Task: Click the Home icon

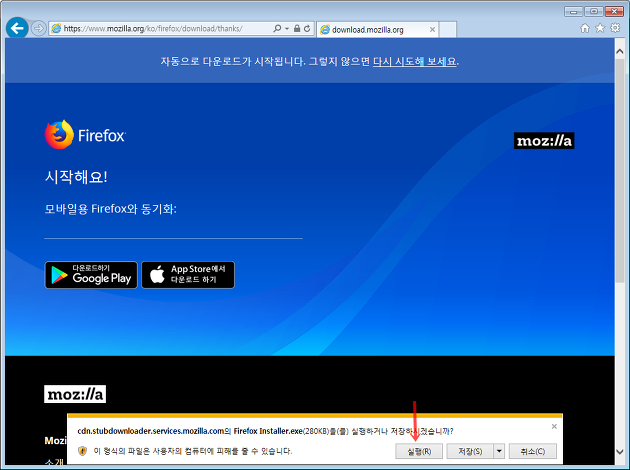Action: click(x=585, y=28)
